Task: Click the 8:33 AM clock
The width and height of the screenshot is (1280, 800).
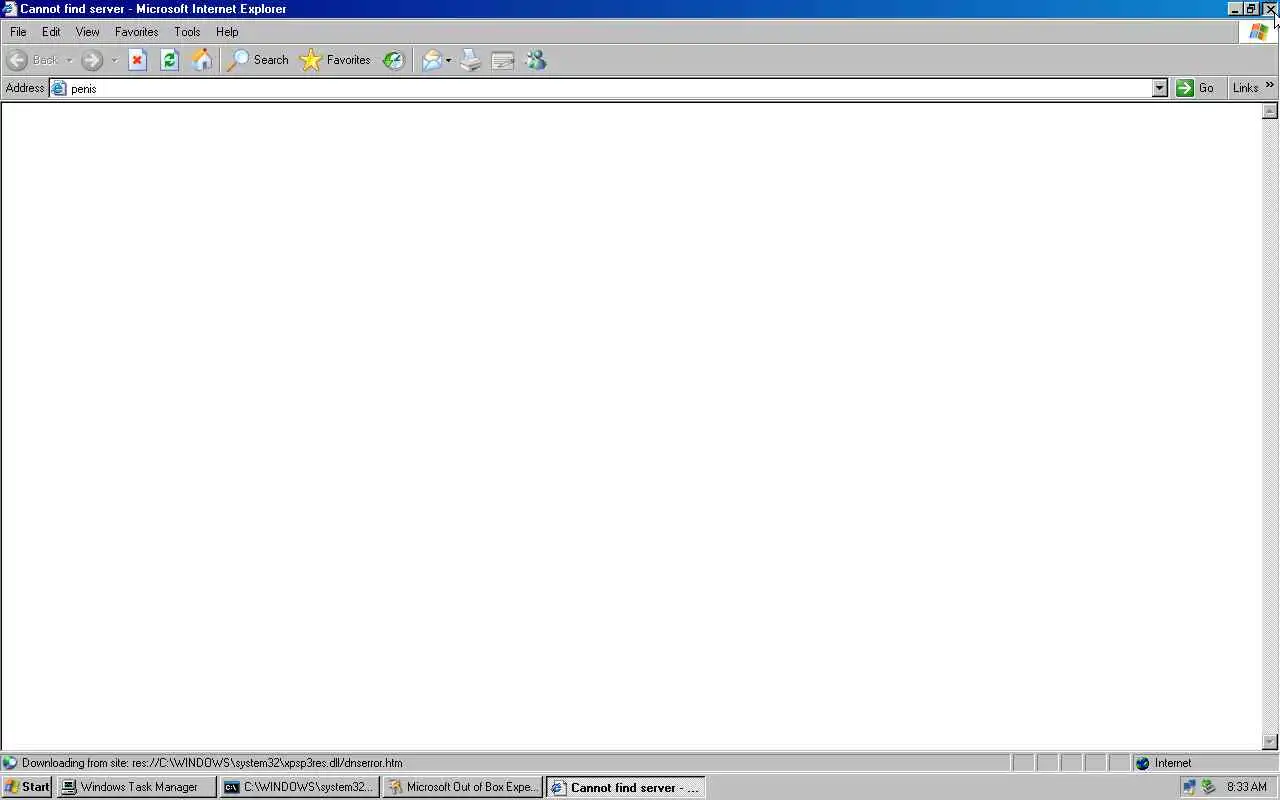Action: pos(1247,787)
